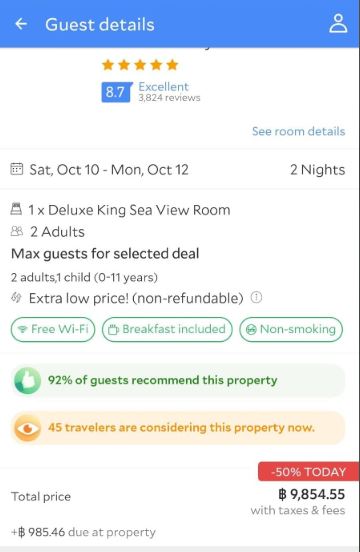Tap the back arrow icon
Screen dimensions: 360x552
21,24
